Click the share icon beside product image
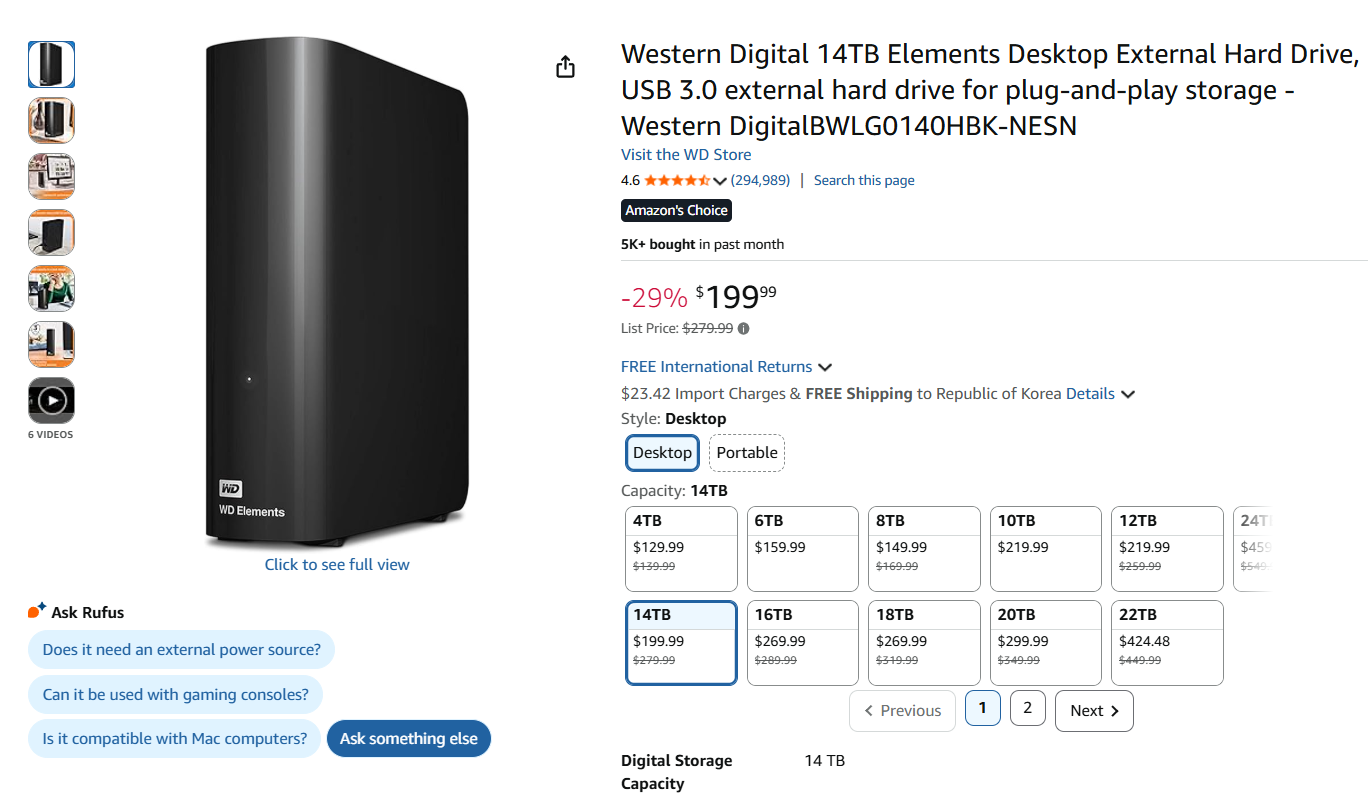 point(566,67)
